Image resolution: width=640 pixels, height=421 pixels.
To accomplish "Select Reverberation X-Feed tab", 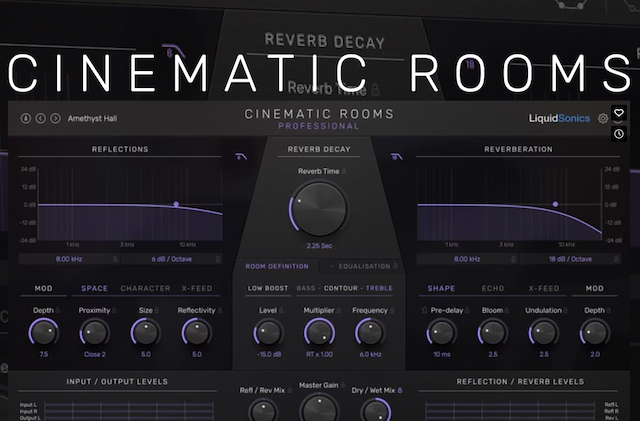I will point(544,288).
